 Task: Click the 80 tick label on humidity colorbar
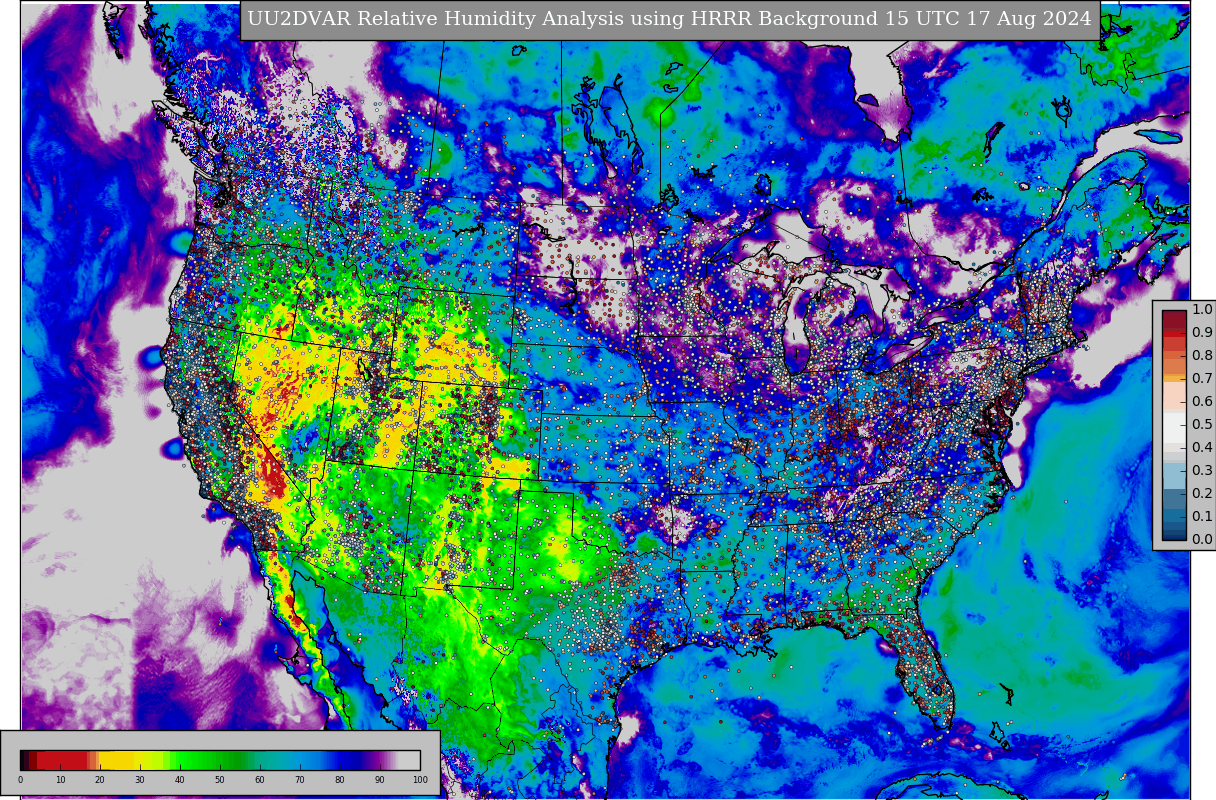tap(340, 780)
